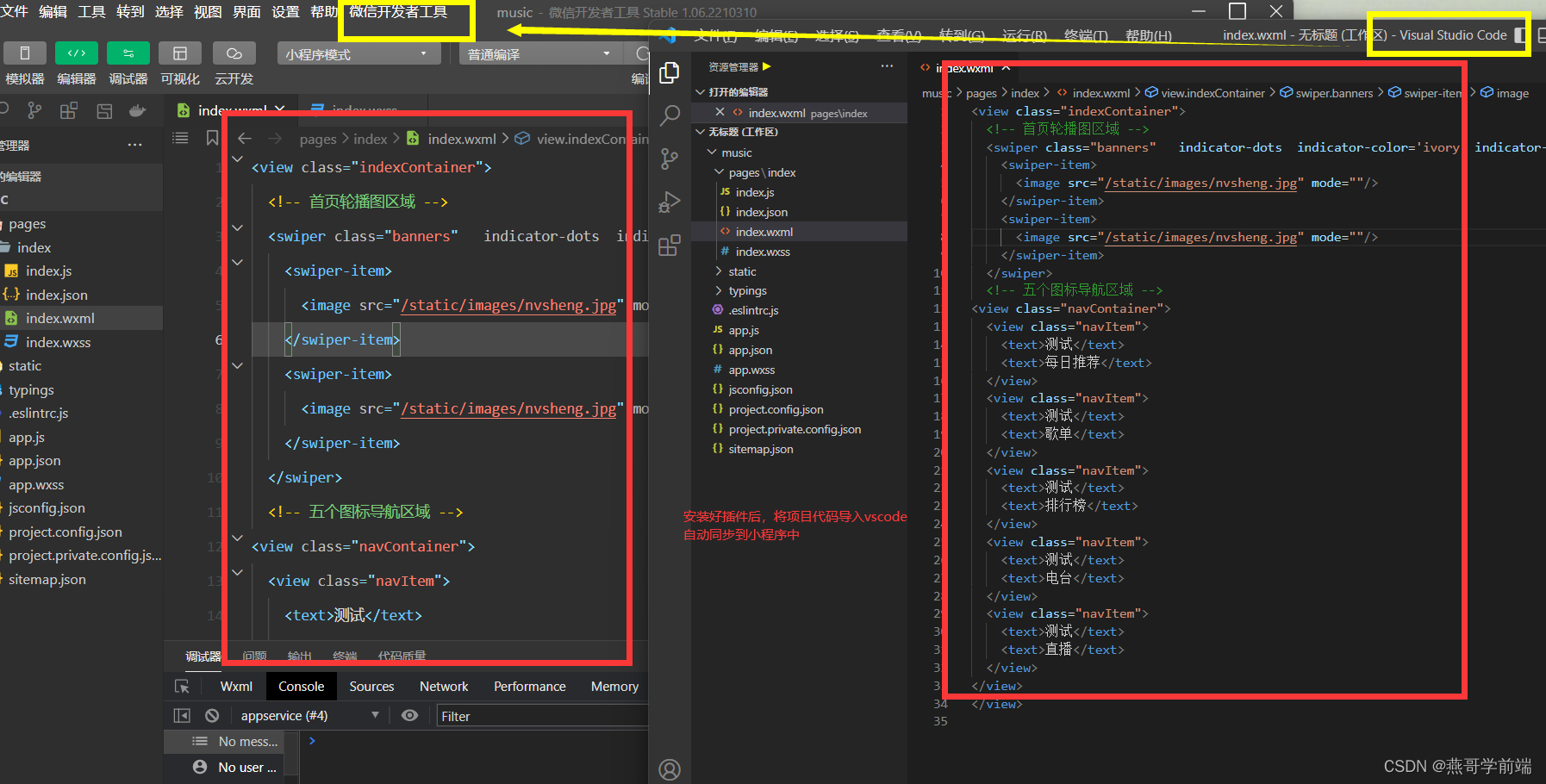Open VS Code Search activity bar icon
Image resolution: width=1546 pixels, height=784 pixels.
[670, 115]
